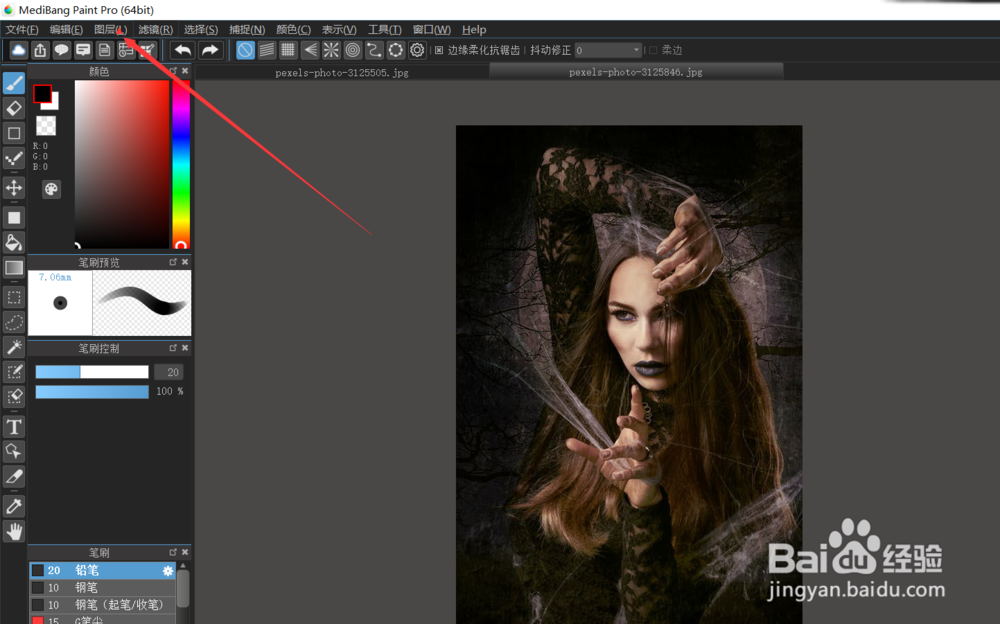Select the Eraser tool

pyautogui.click(x=14, y=108)
